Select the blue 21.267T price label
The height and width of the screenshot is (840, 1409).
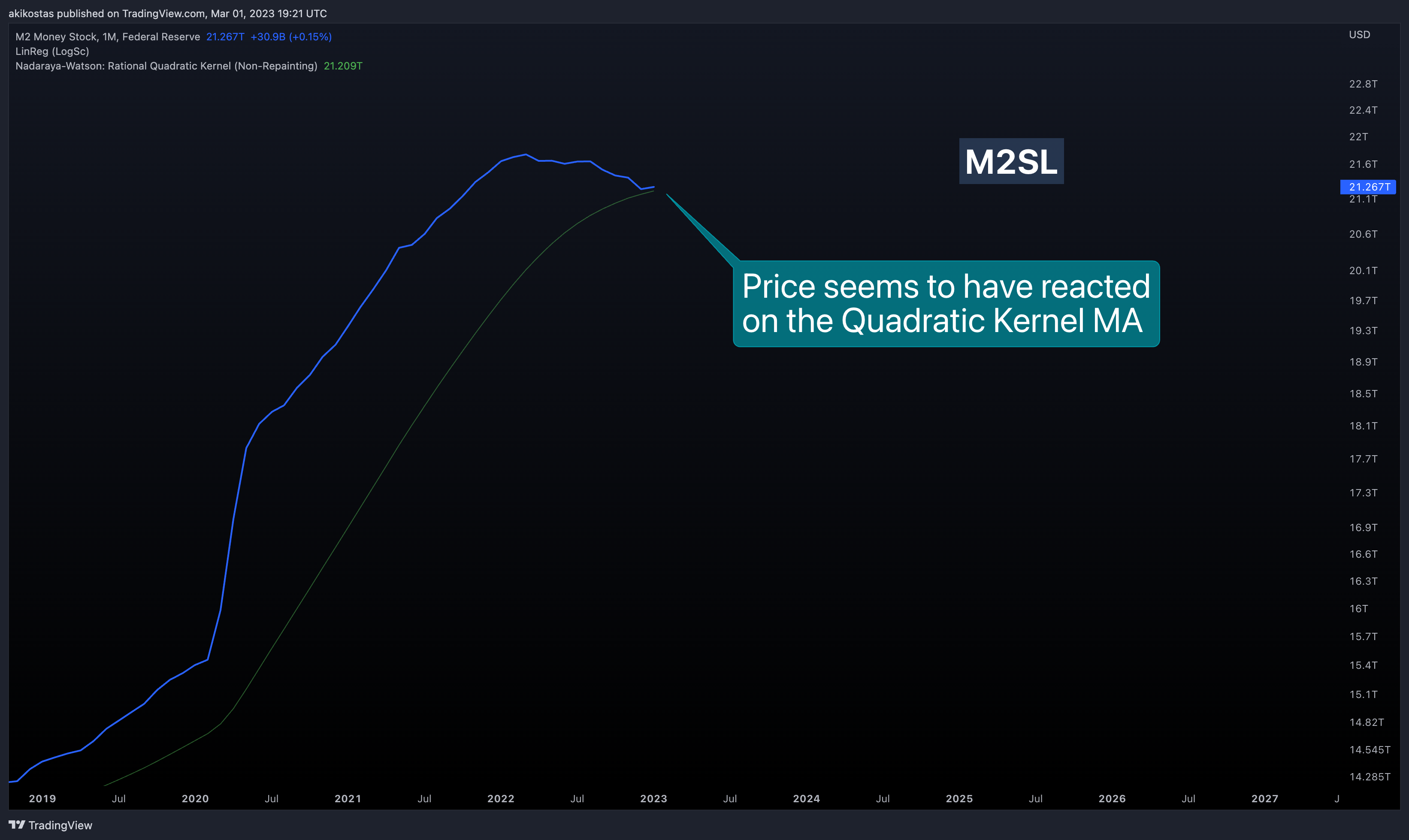tap(1368, 187)
